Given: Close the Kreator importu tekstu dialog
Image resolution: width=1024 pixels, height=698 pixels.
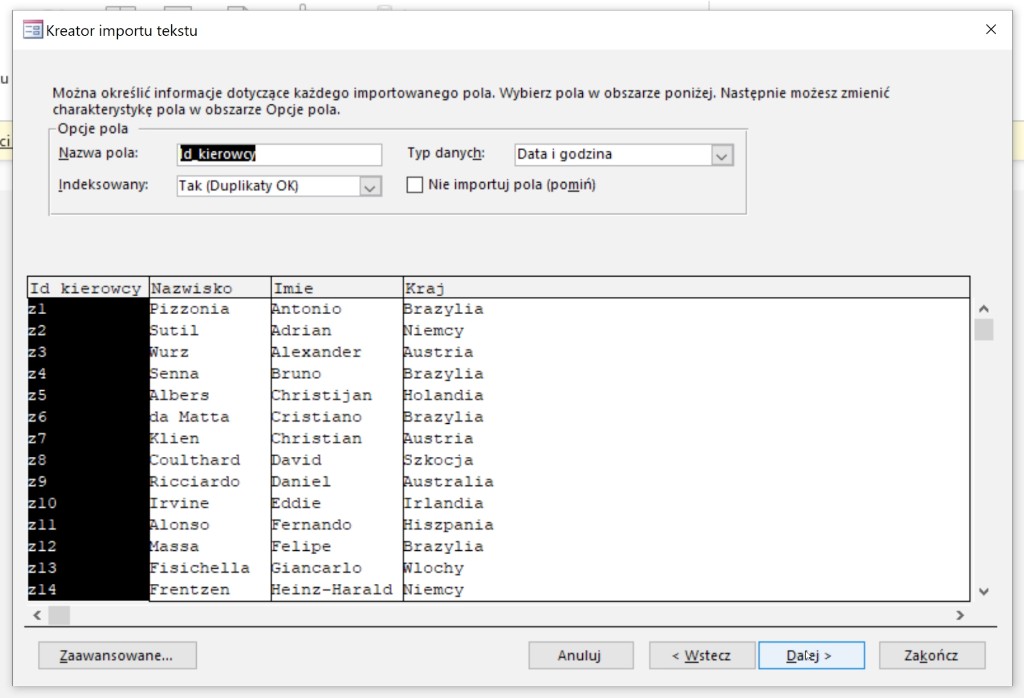Looking at the screenshot, I should 990,30.
